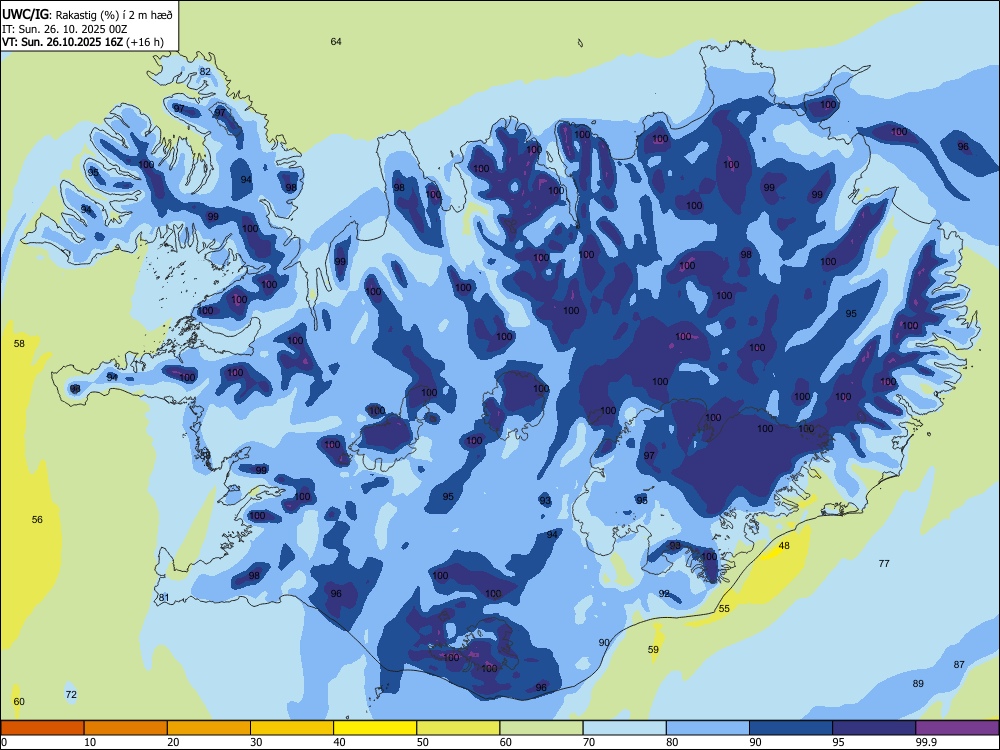
Task: Click the '40' legend tick label
Action: 339,742
